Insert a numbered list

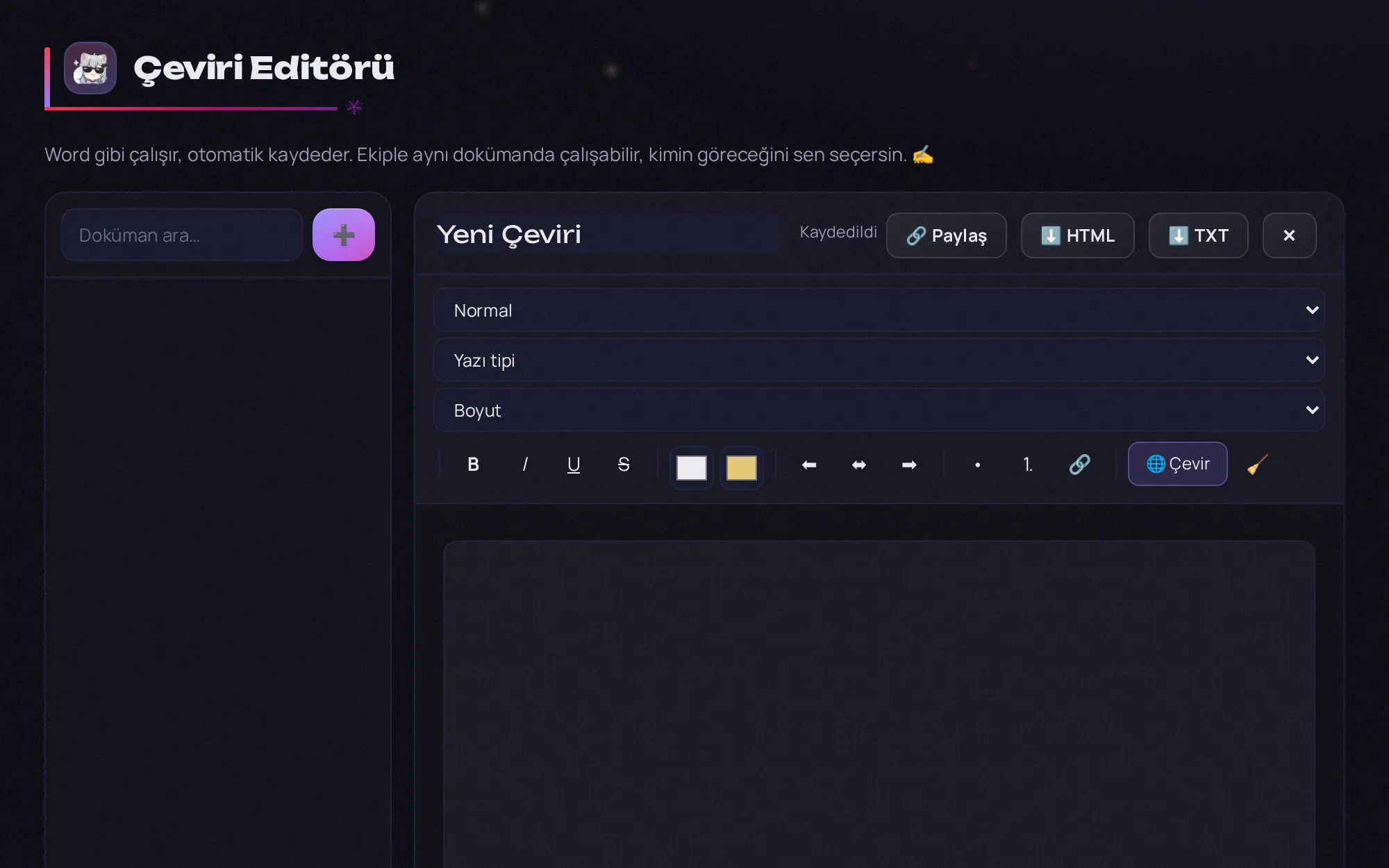pyautogui.click(x=1028, y=465)
